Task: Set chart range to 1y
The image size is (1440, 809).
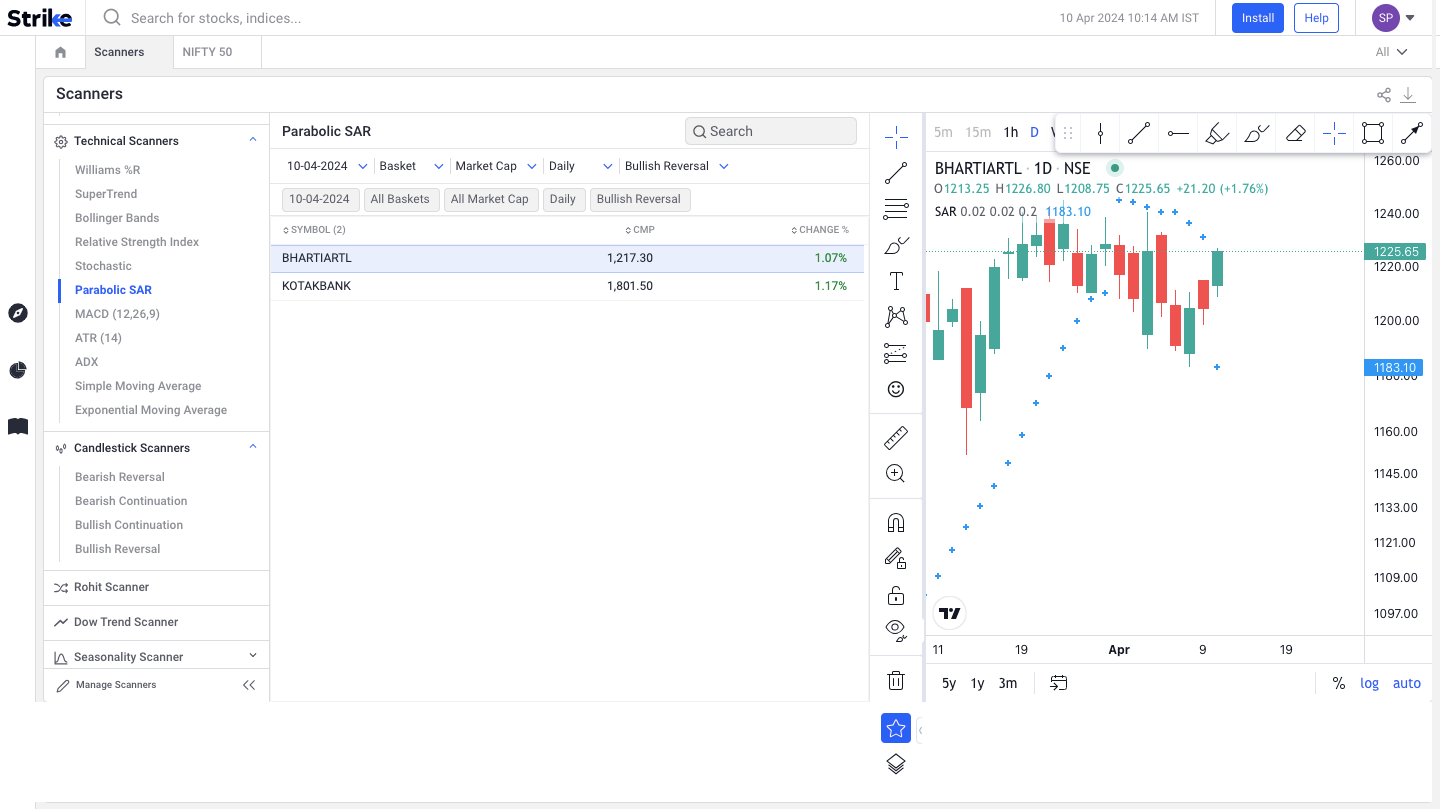Action: point(977,683)
